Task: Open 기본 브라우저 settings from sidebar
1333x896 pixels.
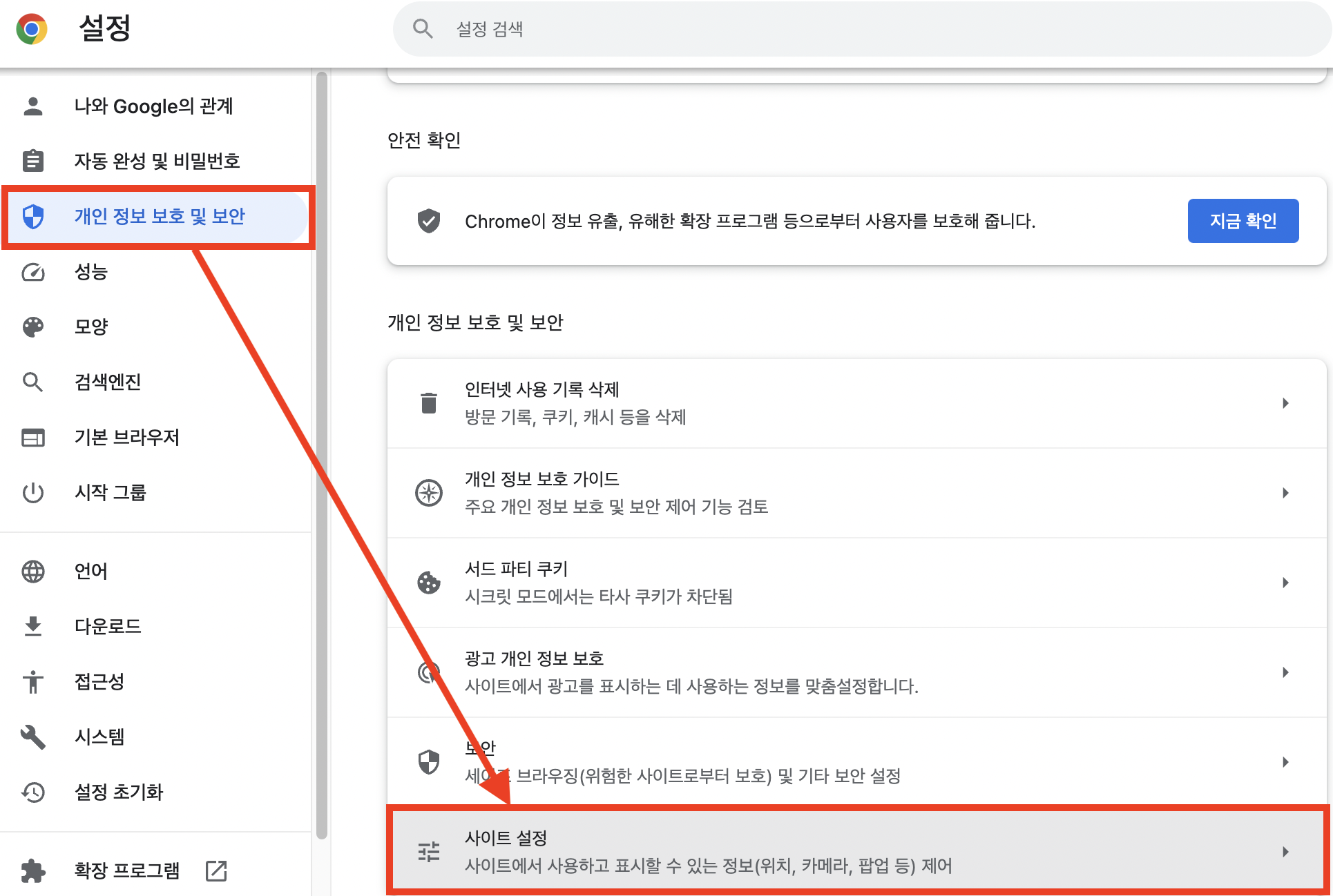Action: pyautogui.click(x=127, y=437)
